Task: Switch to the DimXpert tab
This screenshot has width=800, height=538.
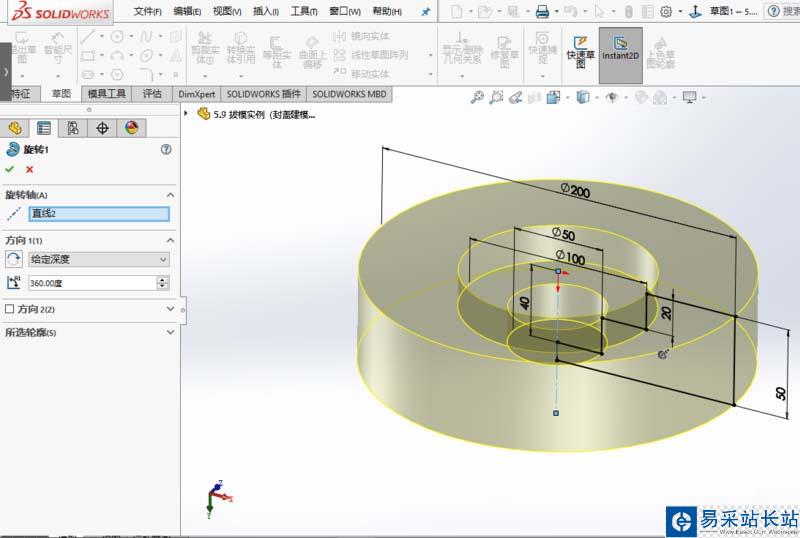Action: tap(196, 94)
